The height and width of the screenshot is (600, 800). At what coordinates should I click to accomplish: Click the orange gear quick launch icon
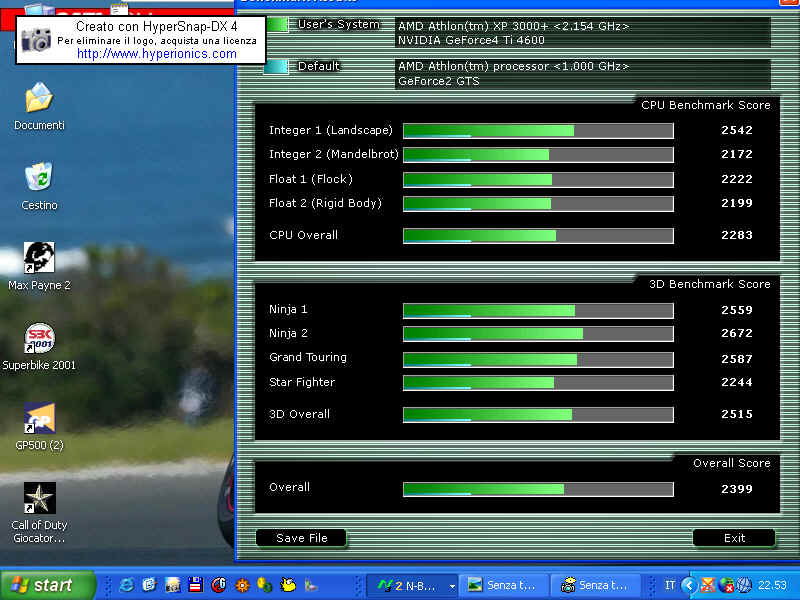coord(242,585)
